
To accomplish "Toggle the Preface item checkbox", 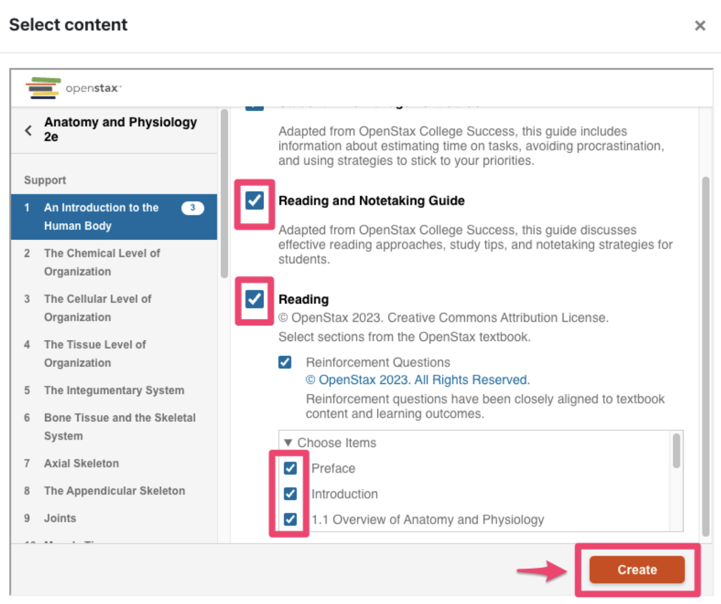I will pos(290,468).
